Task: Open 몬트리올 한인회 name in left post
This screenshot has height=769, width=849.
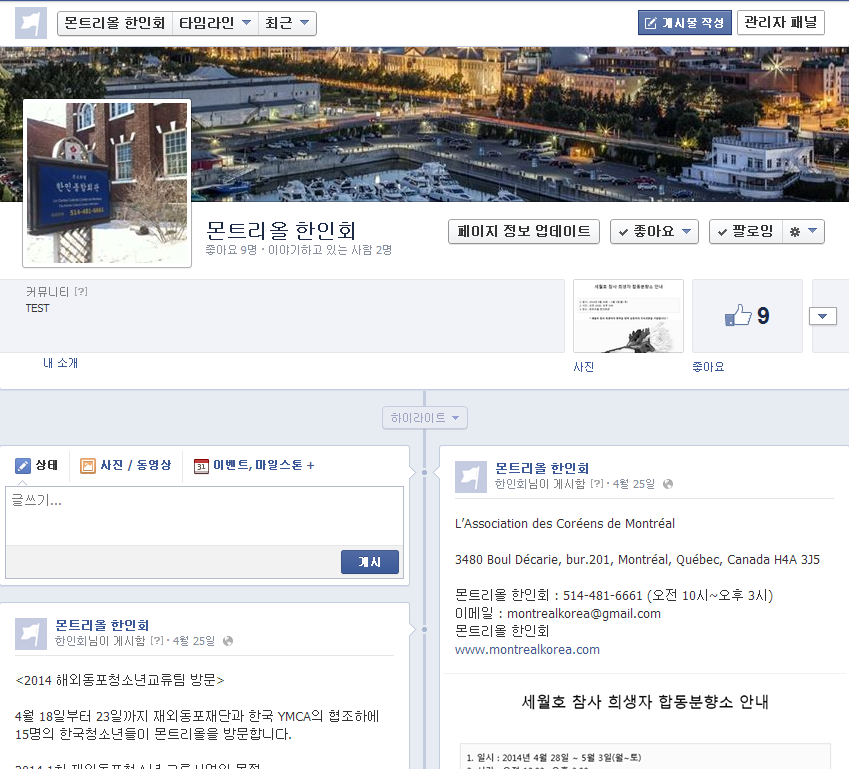Action: (x=102, y=625)
